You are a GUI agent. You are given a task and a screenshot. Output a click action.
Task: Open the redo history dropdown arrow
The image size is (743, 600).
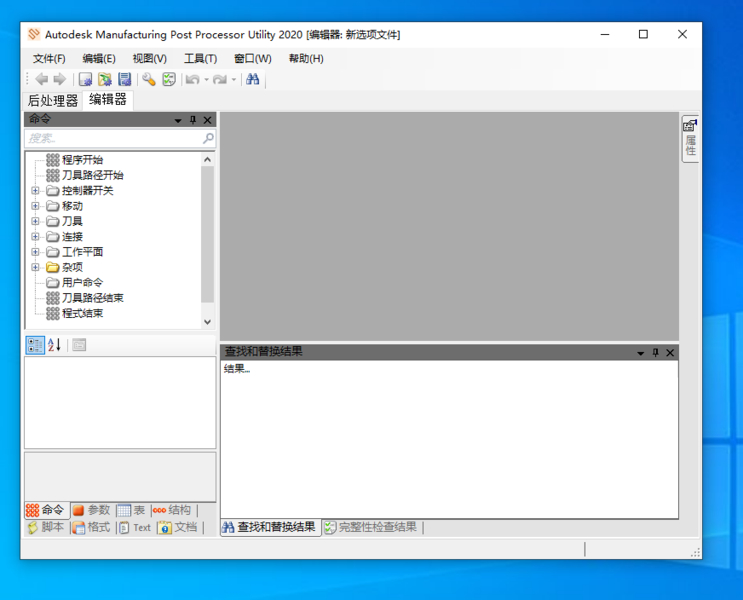click(x=234, y=80)
